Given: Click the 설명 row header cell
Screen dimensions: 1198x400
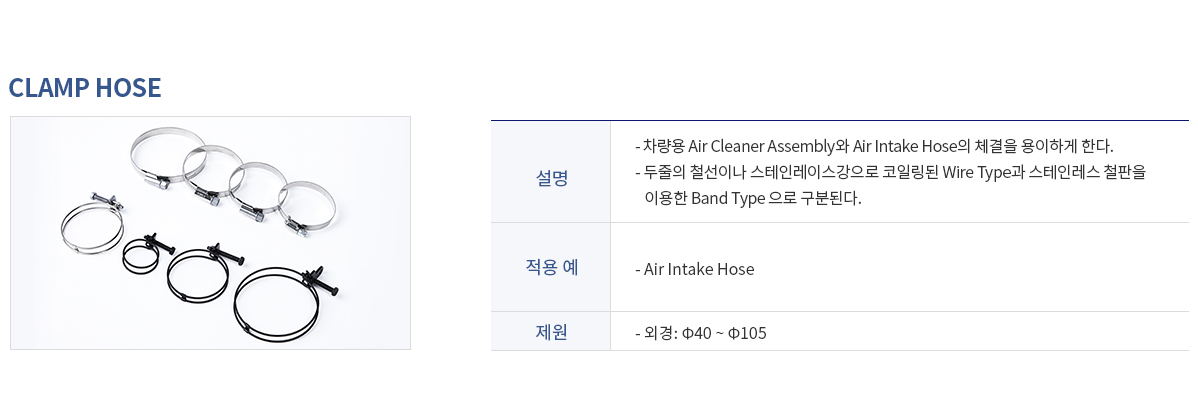Looking at the screenshot, I should coord(550,179).
